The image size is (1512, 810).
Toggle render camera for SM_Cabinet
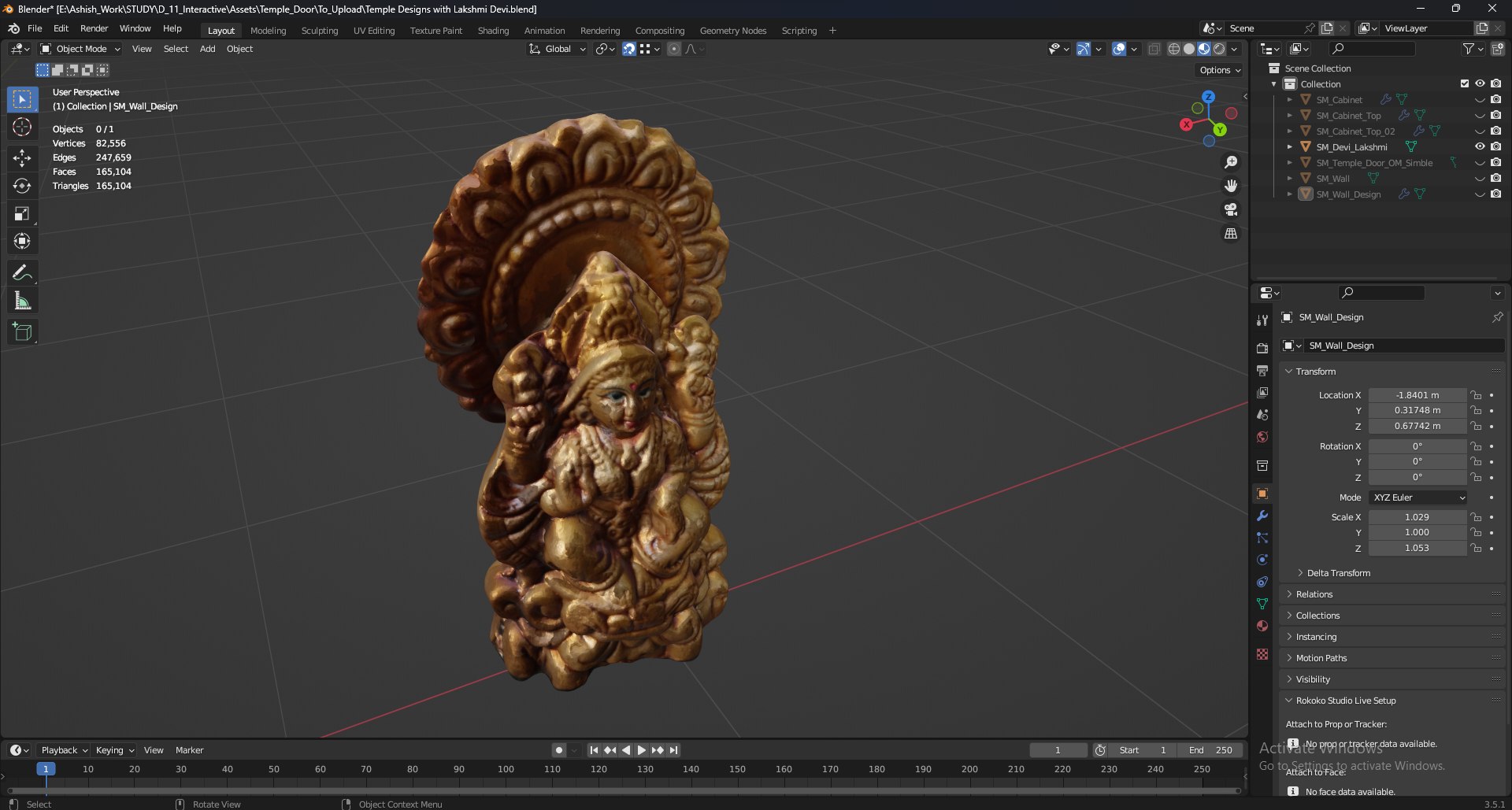tap(1495, 99)
